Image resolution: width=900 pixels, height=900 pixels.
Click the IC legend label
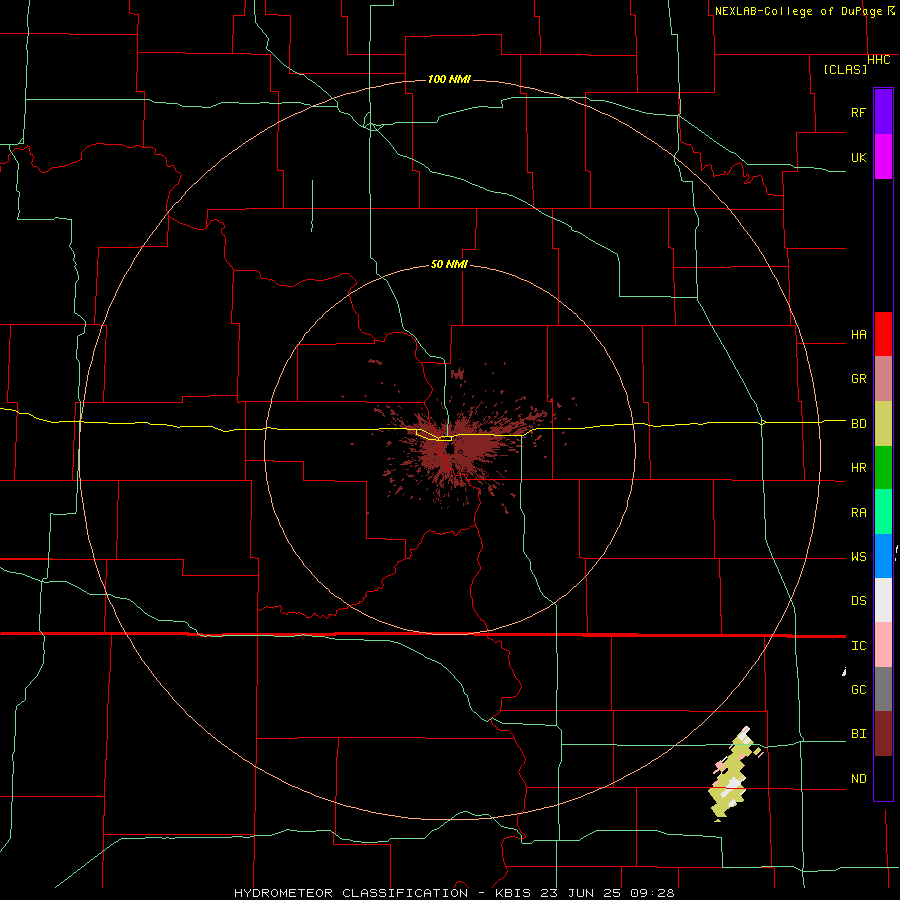(858, 645)
